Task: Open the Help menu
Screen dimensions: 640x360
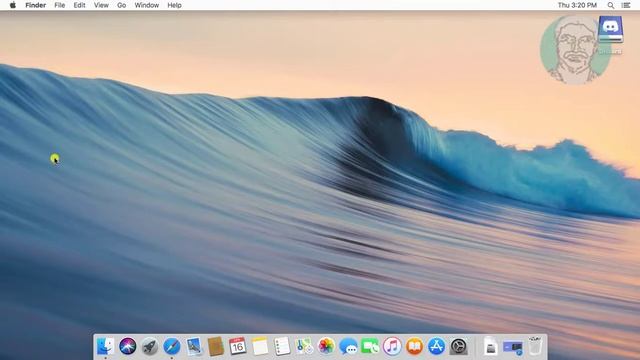Action: (174, 5)
